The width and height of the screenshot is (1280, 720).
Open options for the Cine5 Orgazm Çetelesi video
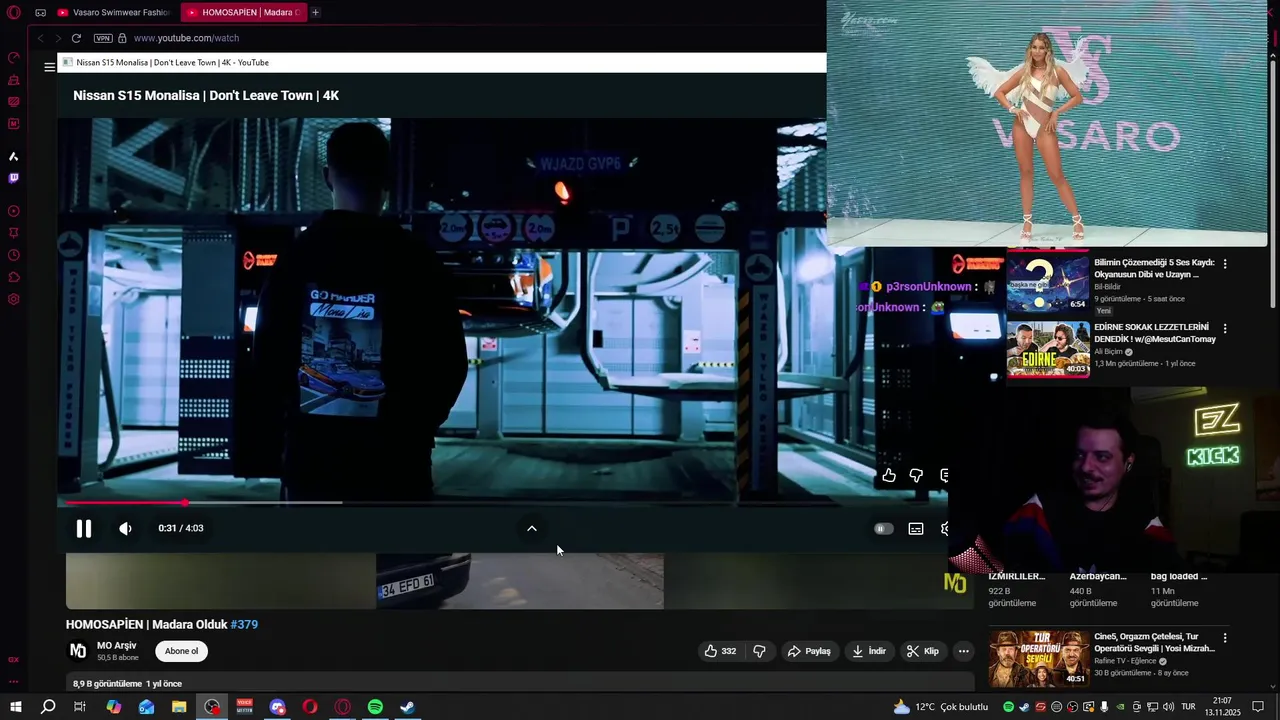(x=1225, y=638)
